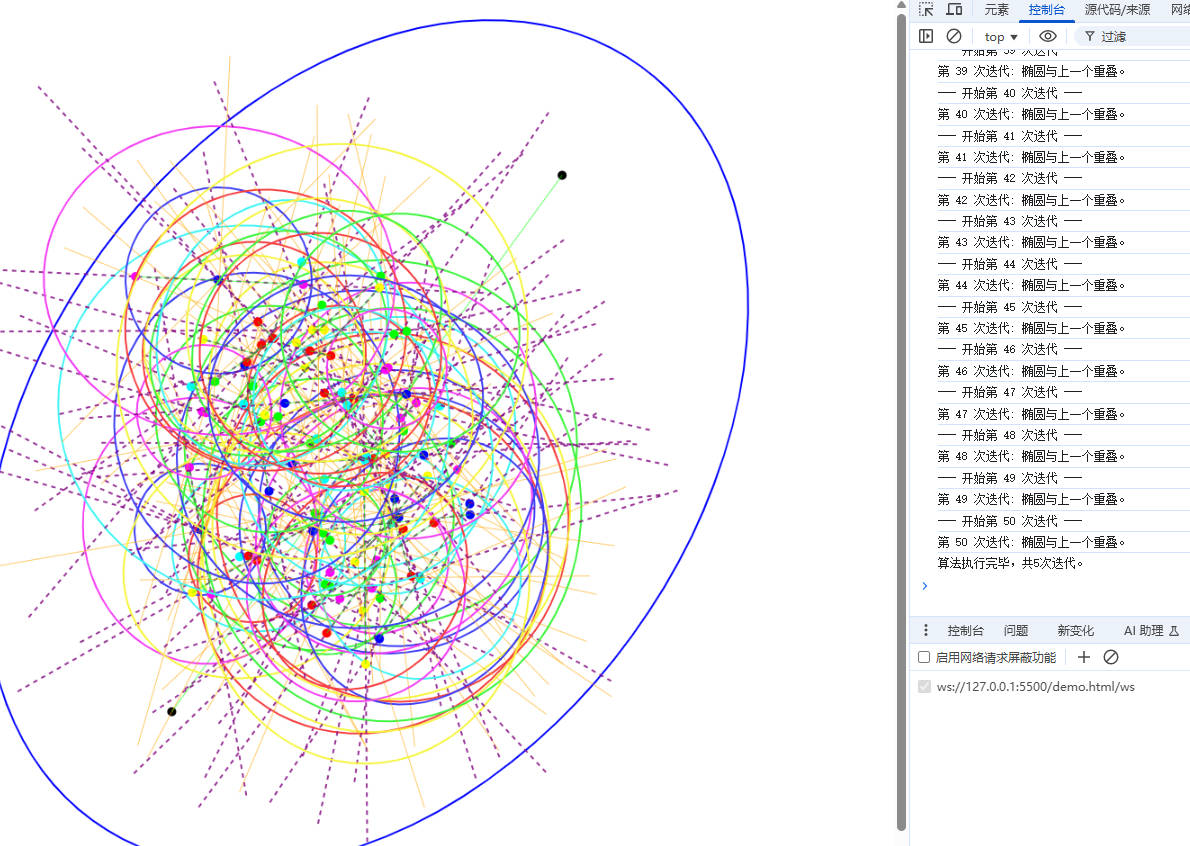The width and height of the screenshot is (1190, 846).
Task: Select the log line 算法执行完毕，共5次迭代
Action: point(1010,563)
